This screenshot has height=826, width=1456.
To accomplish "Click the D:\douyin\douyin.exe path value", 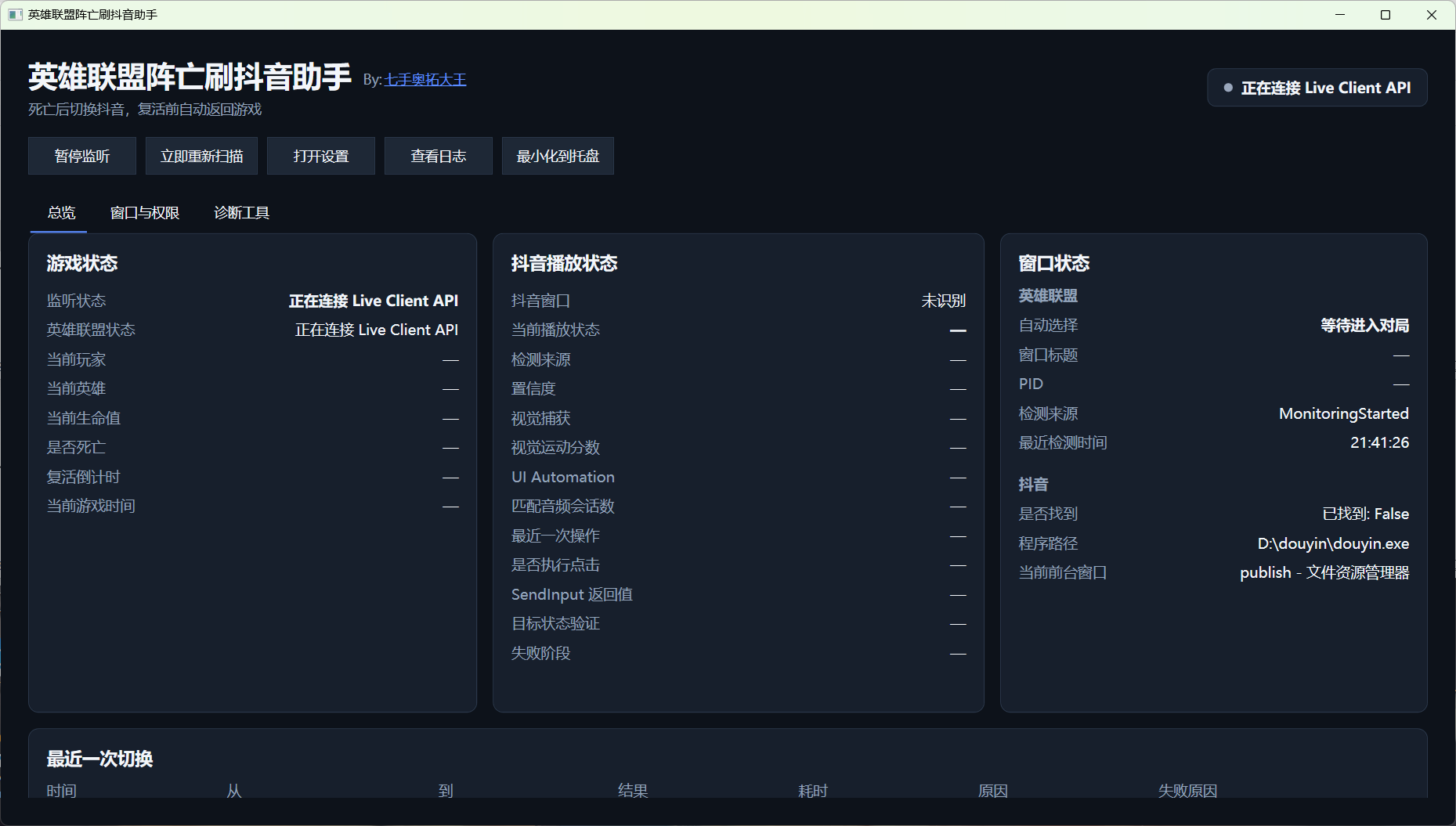I will pos(1334,543).
